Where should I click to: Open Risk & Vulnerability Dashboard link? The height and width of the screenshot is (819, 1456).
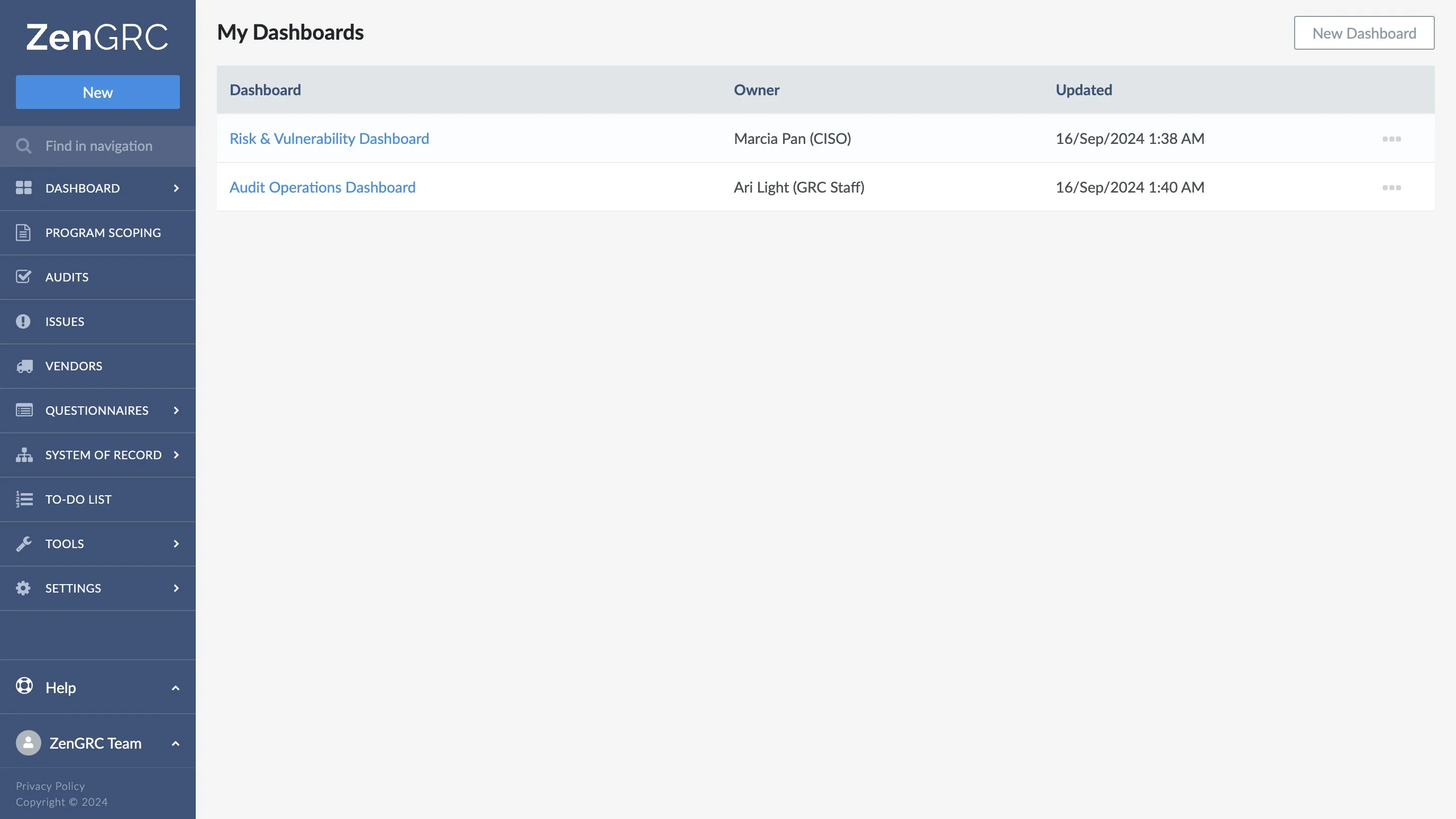[x=330, y=139]
